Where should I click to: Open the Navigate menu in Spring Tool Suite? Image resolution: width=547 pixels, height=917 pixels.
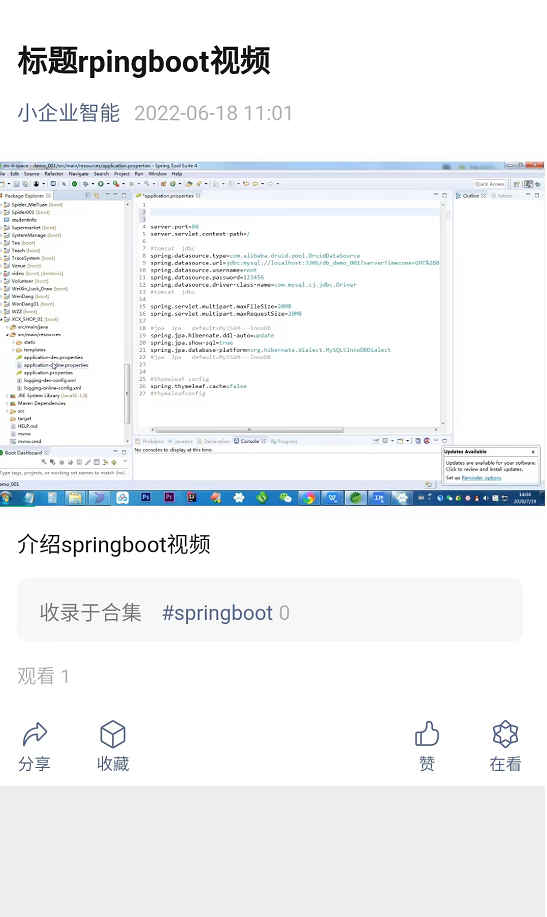pyautogui.click(x=78, y=174)
